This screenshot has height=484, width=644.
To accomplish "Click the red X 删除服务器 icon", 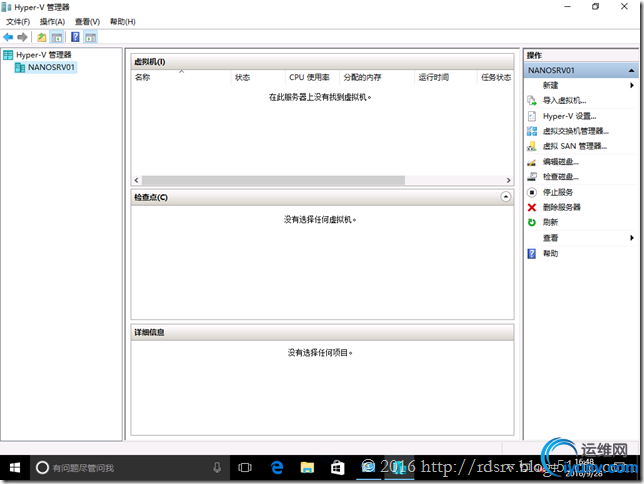I will tap(532, 207).
